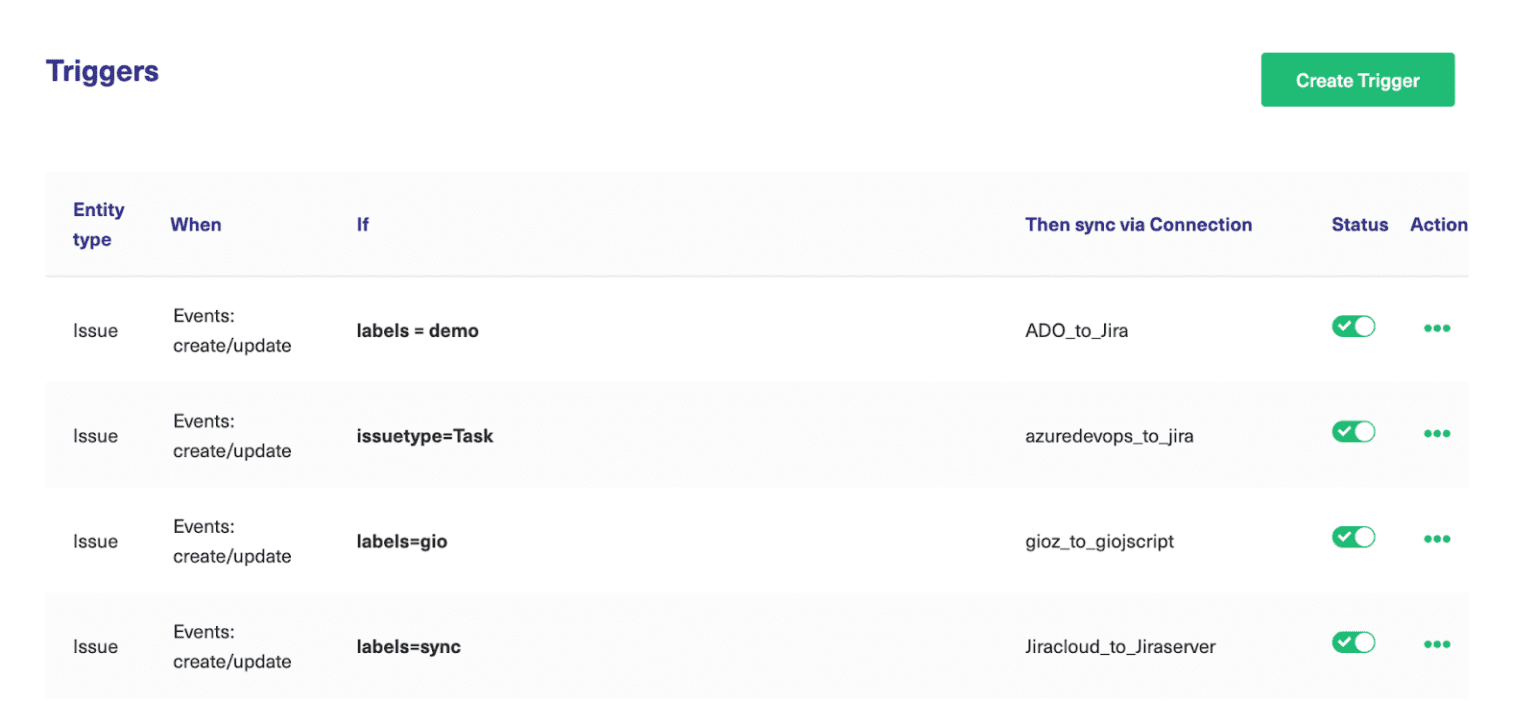Open action menu for ADO_to_Jira trigger
The height and width of the screenshot is (701, 1536).
[x=1437, y=327]
